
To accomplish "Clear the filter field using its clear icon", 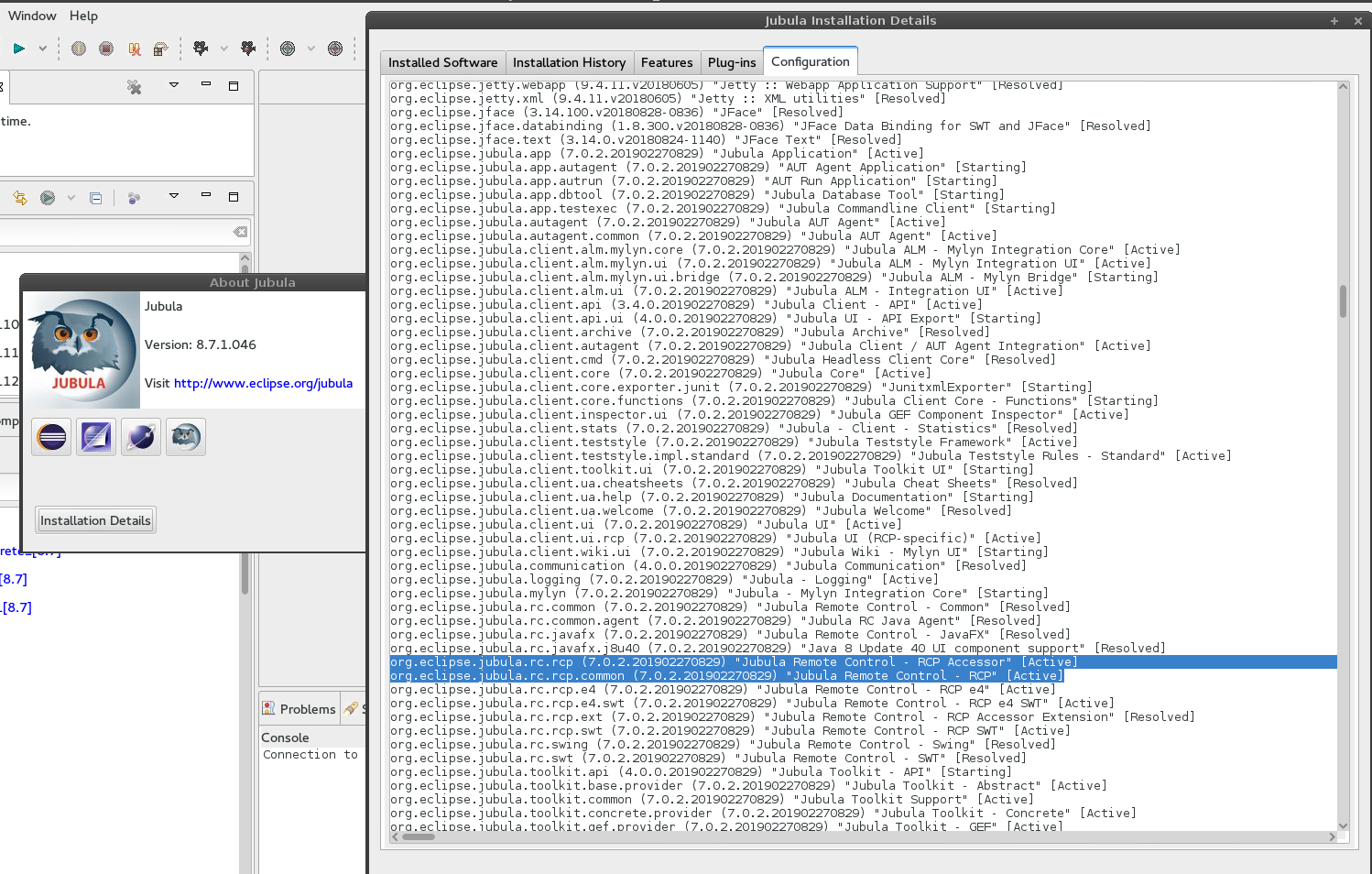I will coord(240,233).
